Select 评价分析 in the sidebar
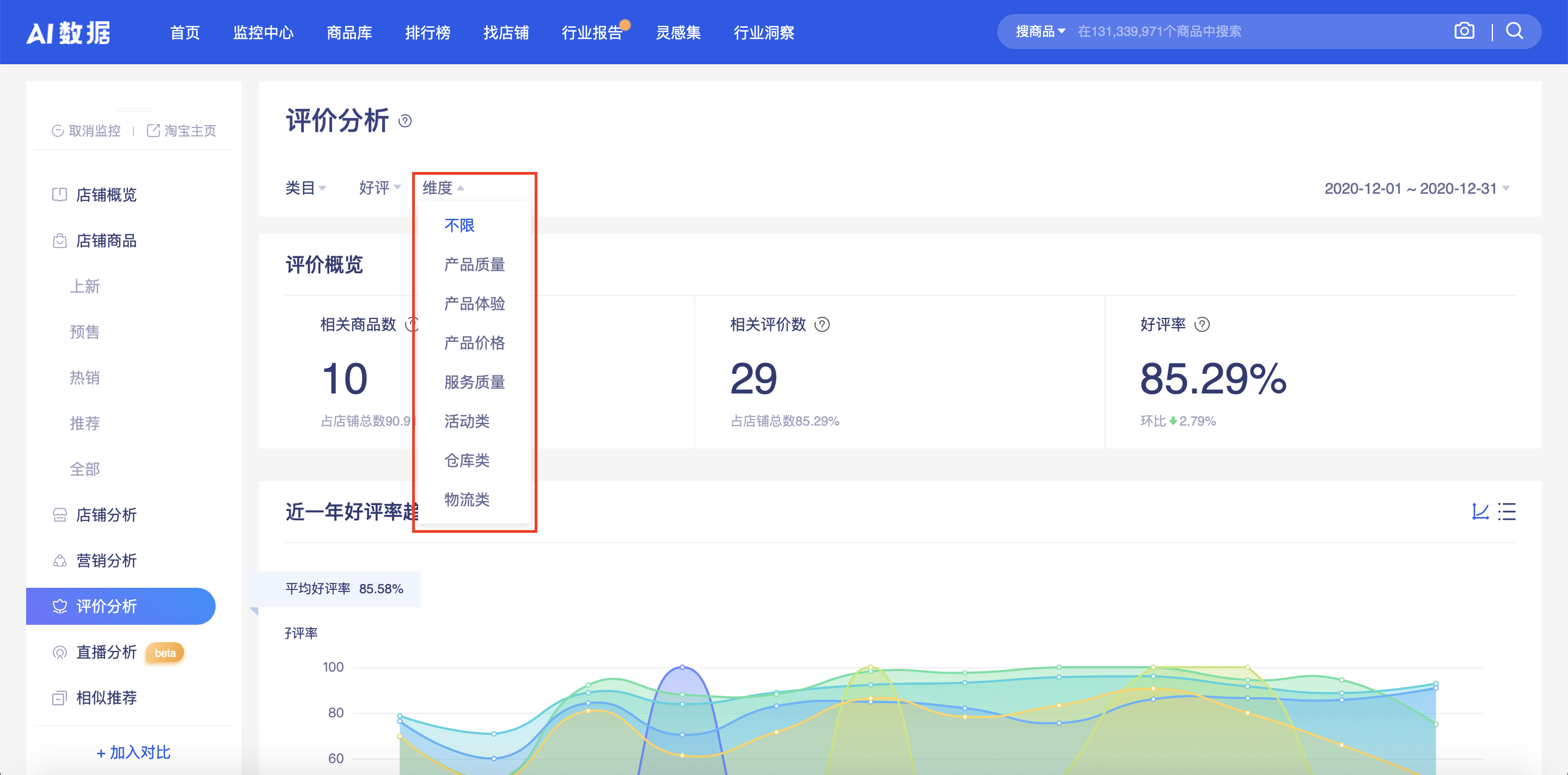Viewport: 1568px width, 775px height. click(x=120, y=606)
